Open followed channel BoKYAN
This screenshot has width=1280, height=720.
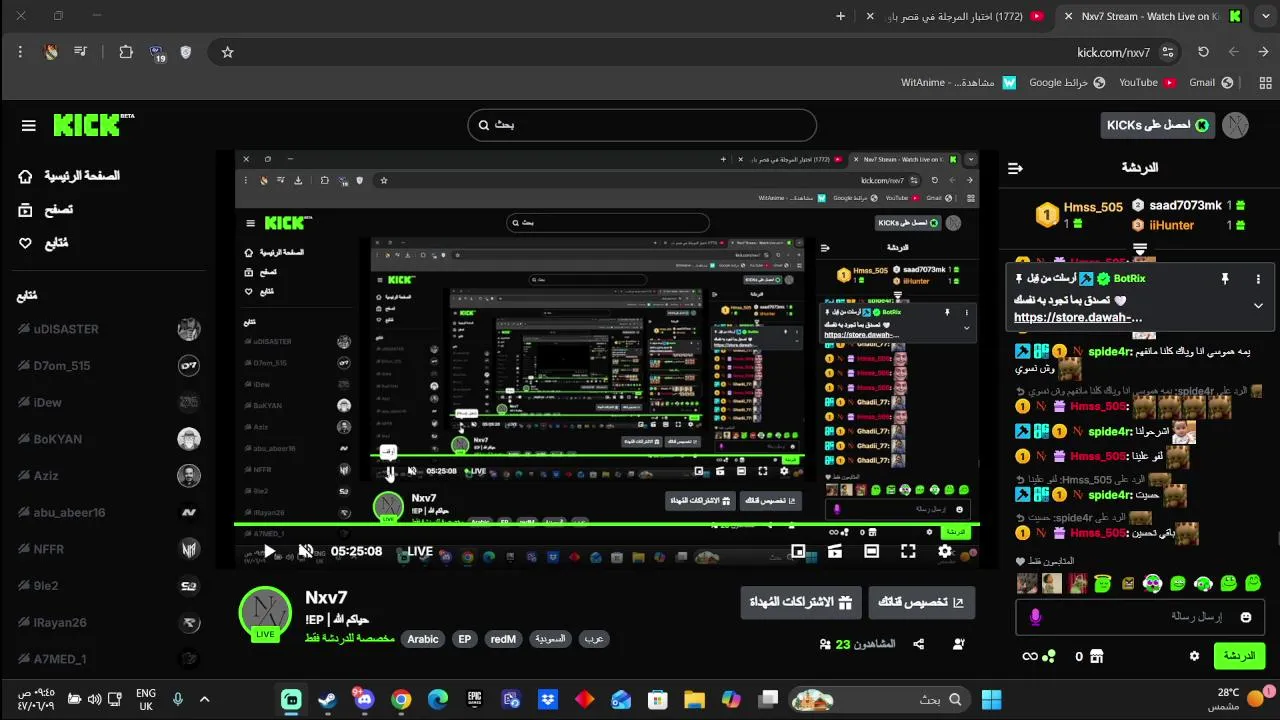coord(109,439)
